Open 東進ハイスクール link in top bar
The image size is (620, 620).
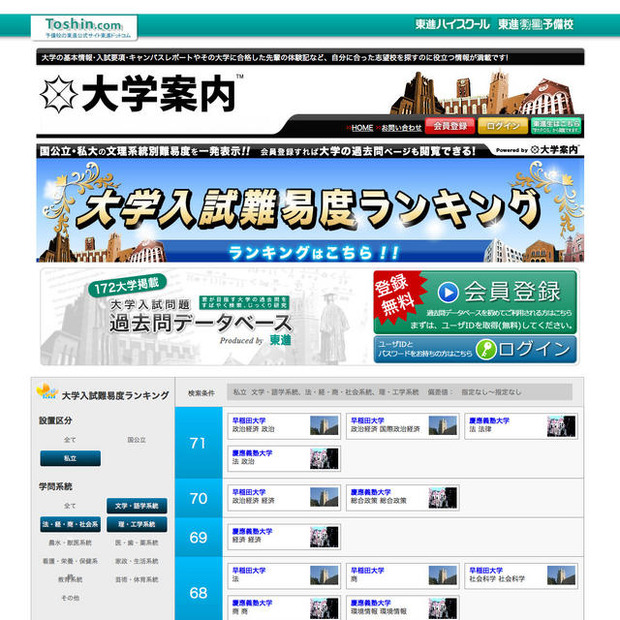click(x=452, y=25)
